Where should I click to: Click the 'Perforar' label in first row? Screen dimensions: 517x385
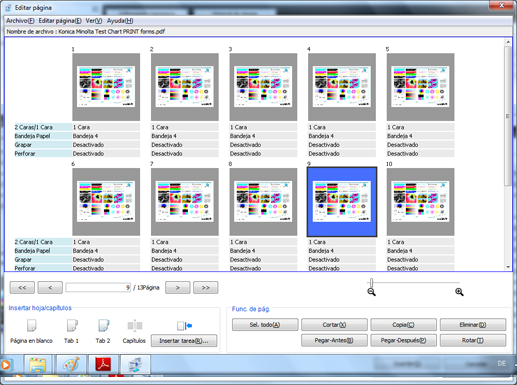point(43,153)
